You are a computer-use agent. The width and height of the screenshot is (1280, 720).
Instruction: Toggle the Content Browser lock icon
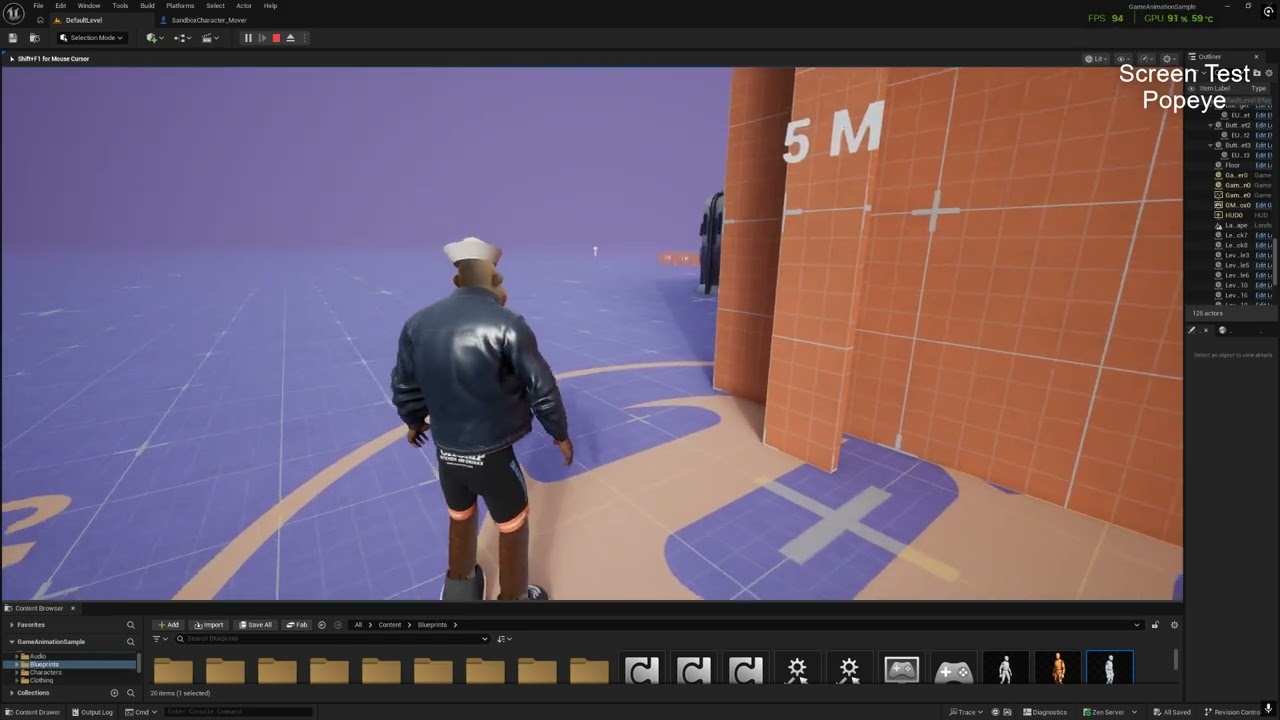[x=1155, y=625]
